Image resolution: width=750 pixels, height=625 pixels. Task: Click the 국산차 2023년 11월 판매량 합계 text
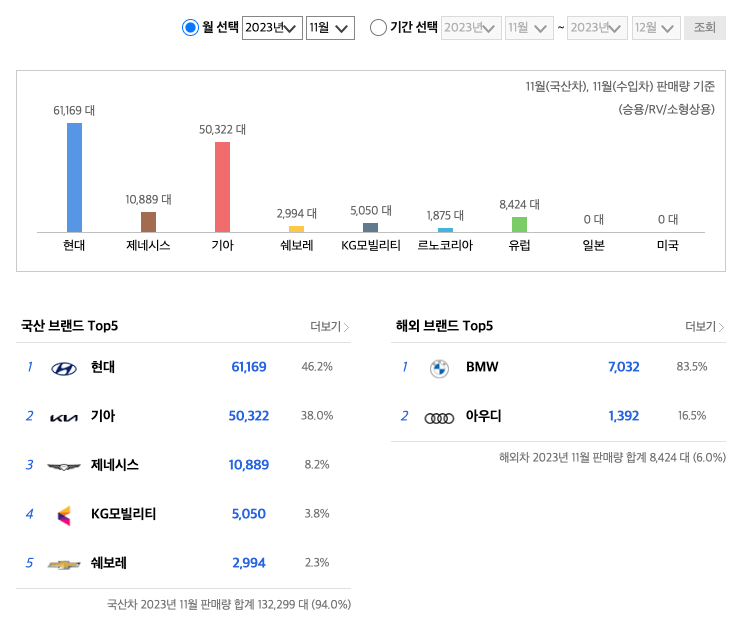[x=229, y=604]
